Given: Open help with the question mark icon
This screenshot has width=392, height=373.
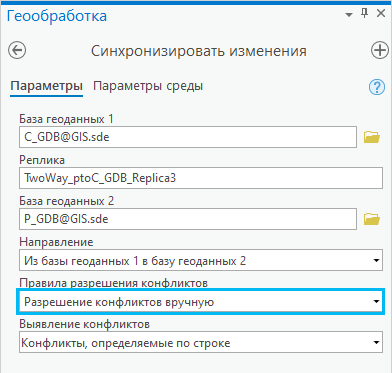Looking at the screenshot, I should (377, 87).
